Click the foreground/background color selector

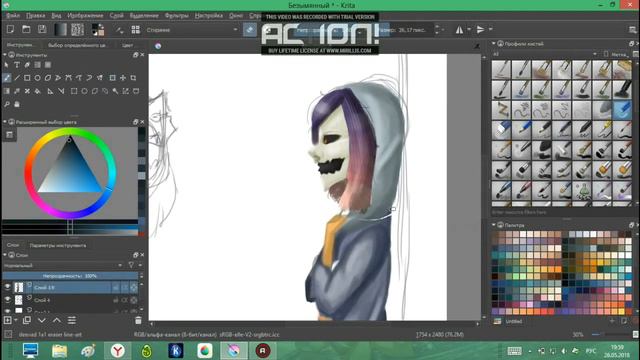point(98,29)
